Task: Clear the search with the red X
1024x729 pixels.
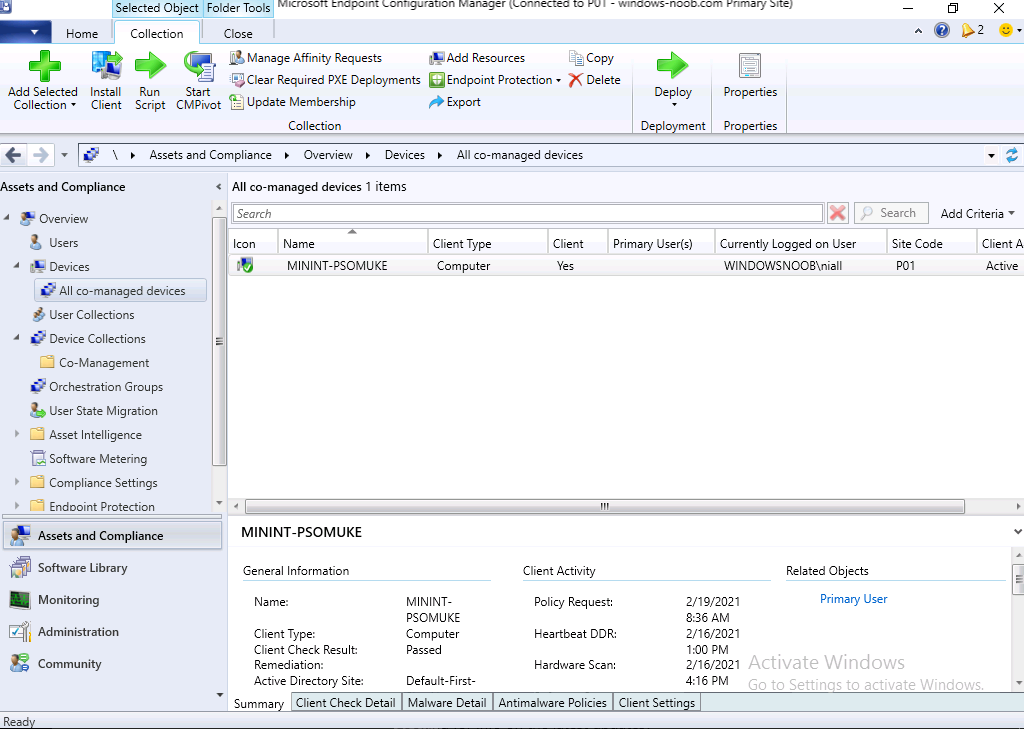Action: point(837,213)
